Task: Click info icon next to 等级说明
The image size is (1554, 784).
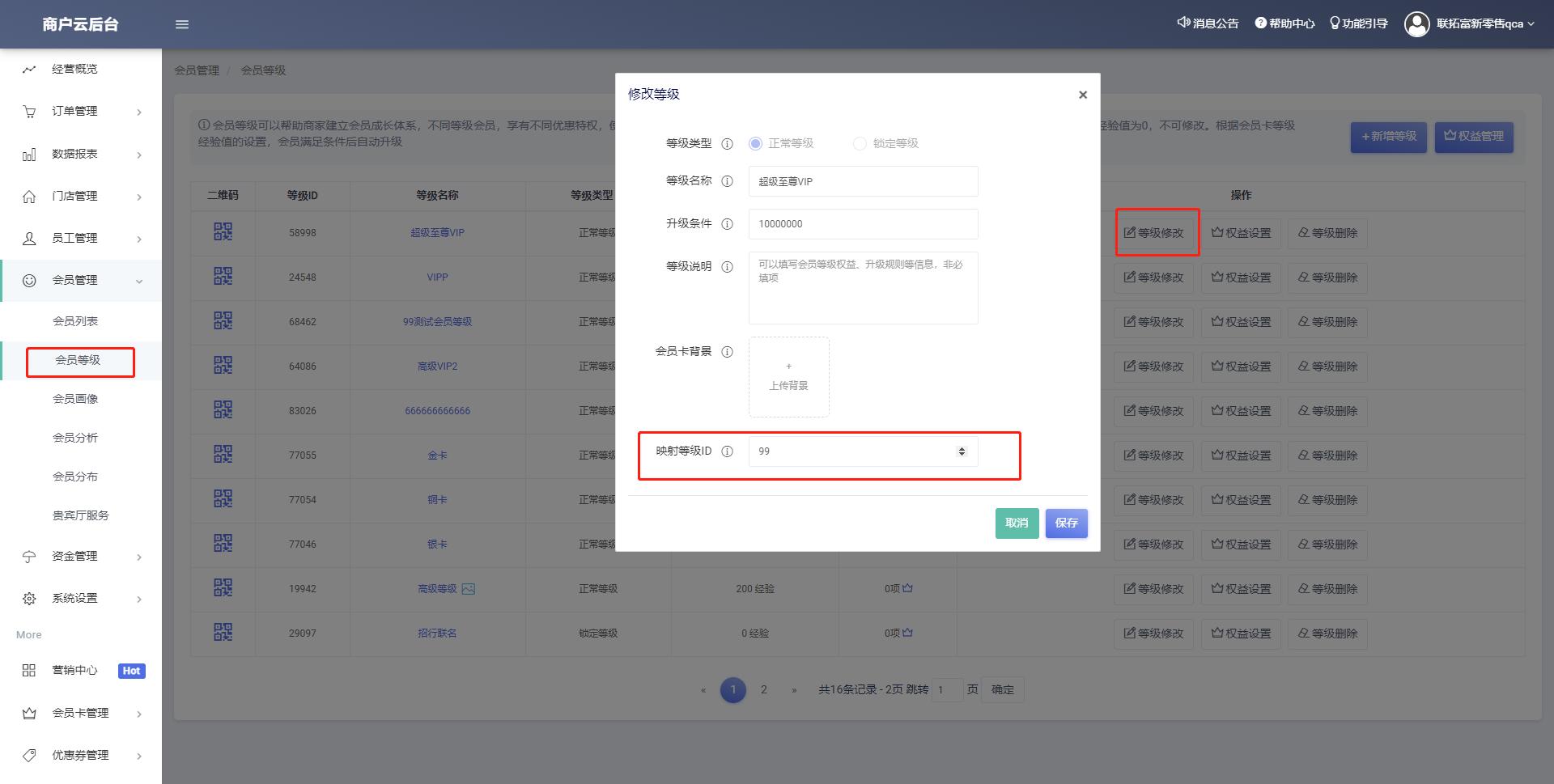Action: point(727,267)
